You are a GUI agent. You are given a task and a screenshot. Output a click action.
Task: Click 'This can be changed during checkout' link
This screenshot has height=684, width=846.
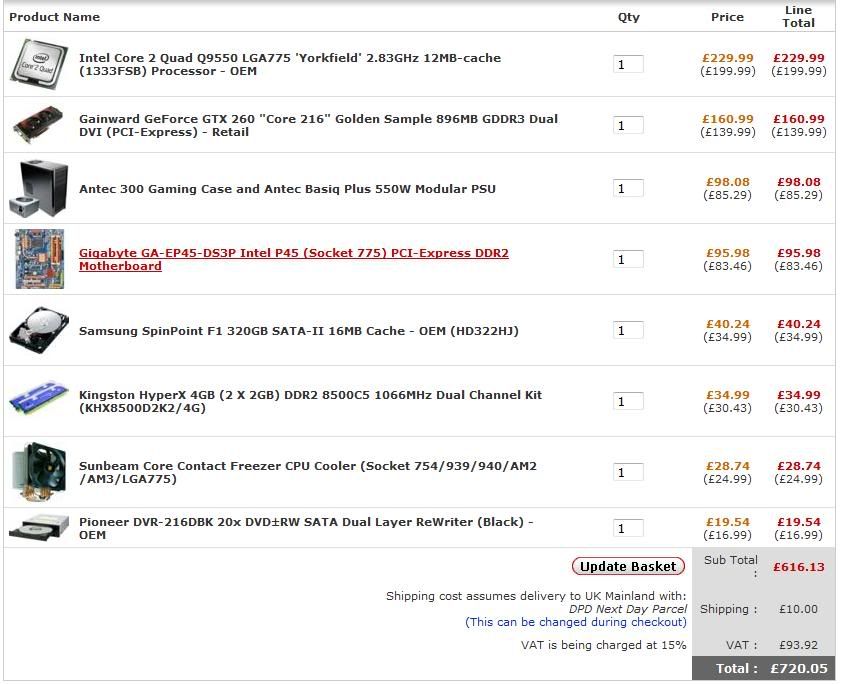[x=576, y=622]
